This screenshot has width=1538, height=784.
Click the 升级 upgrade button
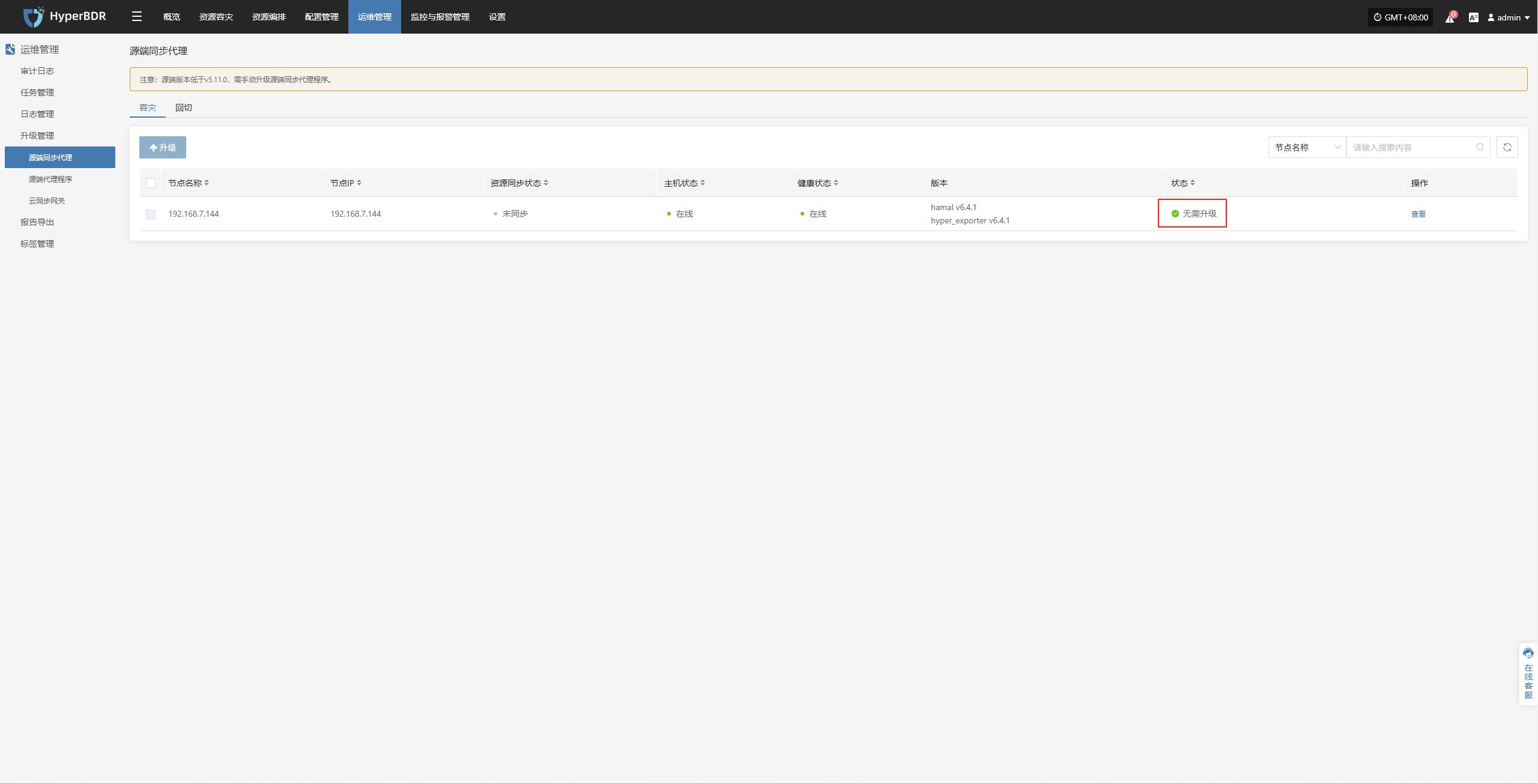pos(163,148)
